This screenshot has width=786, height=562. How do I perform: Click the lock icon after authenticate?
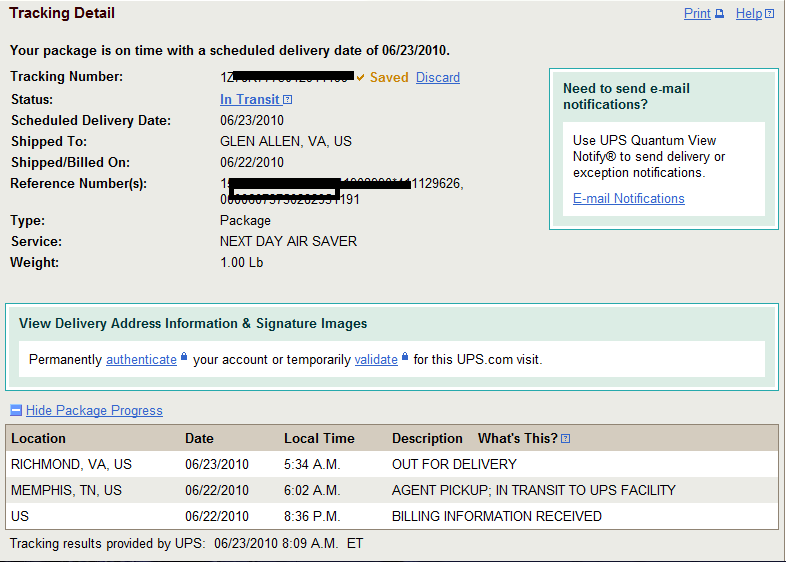click(184, 357)
